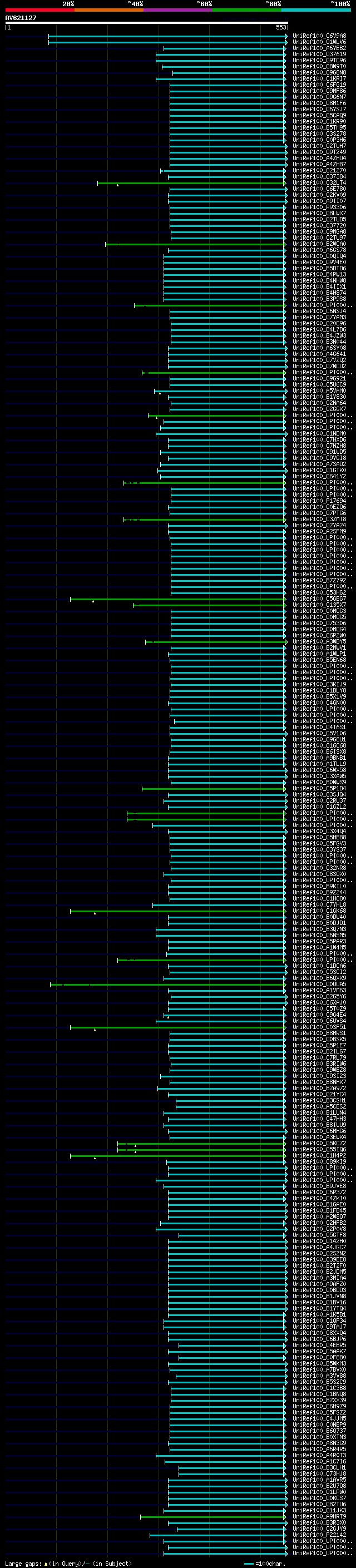The width and height of the screenshot is (356, 1568).
Task: Click label UniRef100_B5TM95
Action: pos(319,127)
